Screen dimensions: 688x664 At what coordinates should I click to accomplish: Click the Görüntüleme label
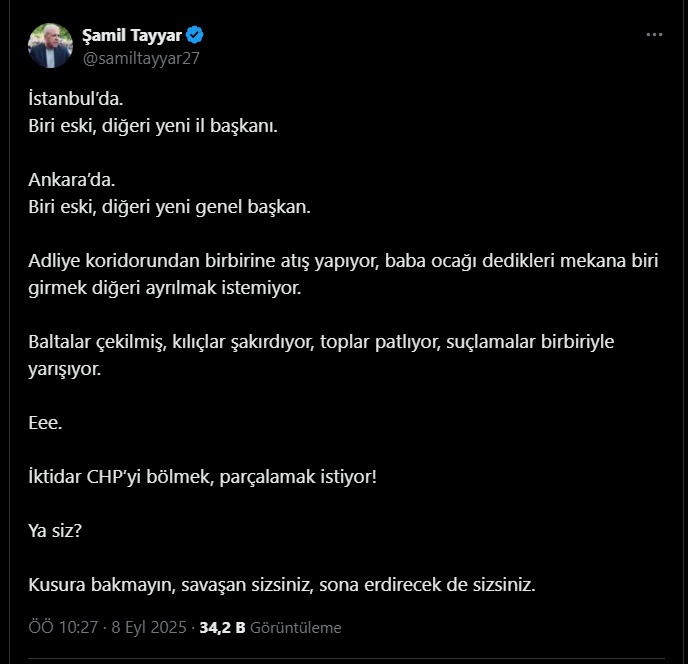296,628
